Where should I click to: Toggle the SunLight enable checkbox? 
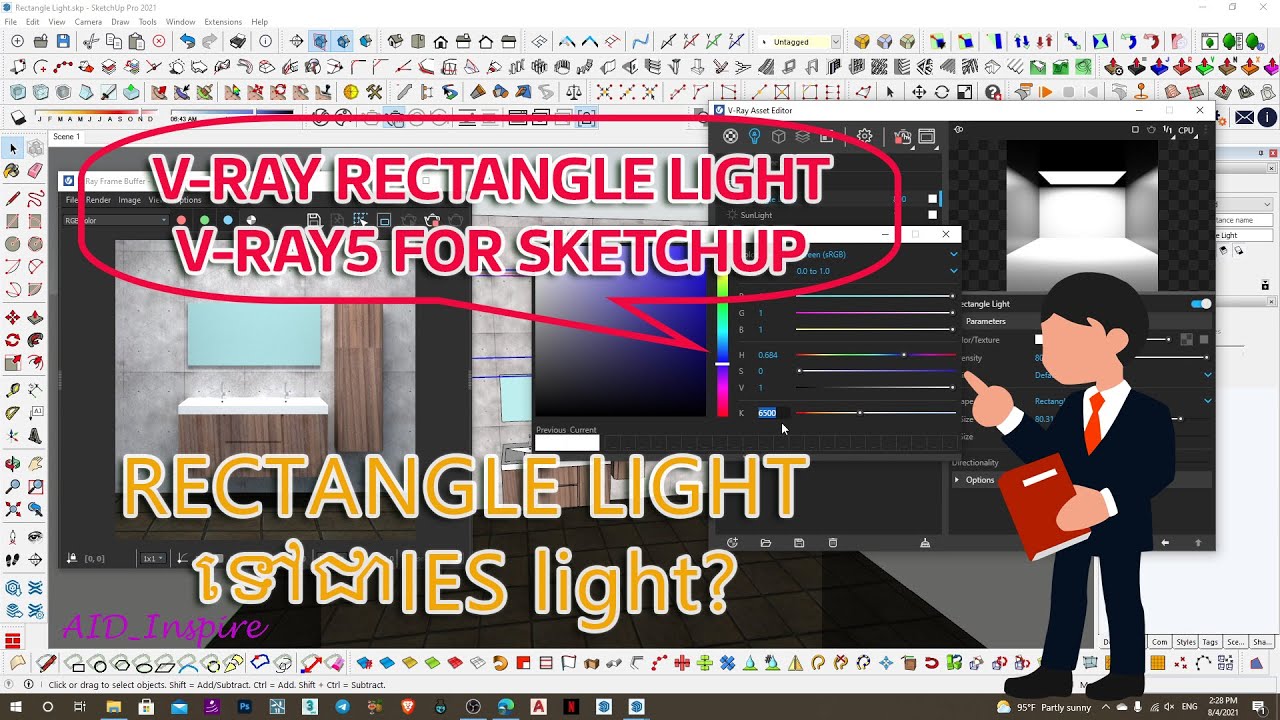(932, 215)
